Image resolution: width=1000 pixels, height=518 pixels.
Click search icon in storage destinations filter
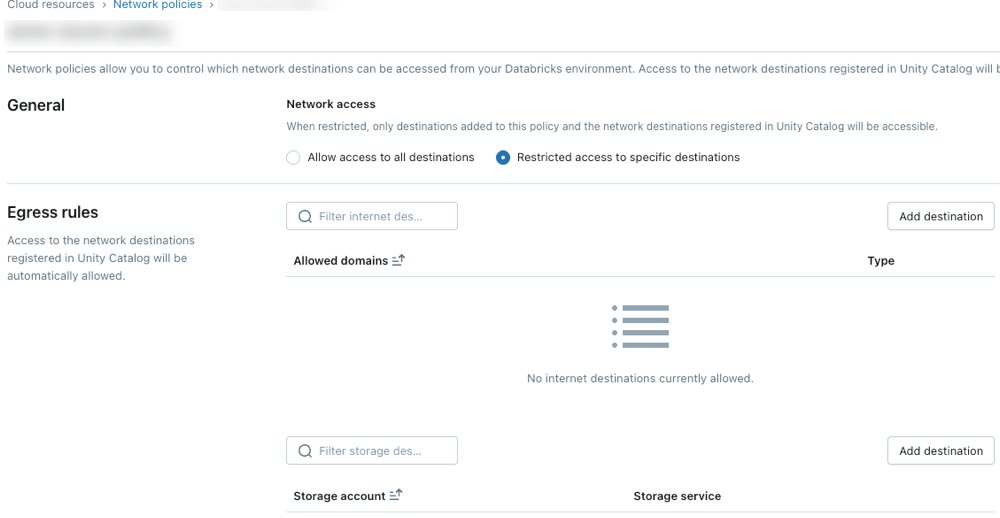click(305, 451)
